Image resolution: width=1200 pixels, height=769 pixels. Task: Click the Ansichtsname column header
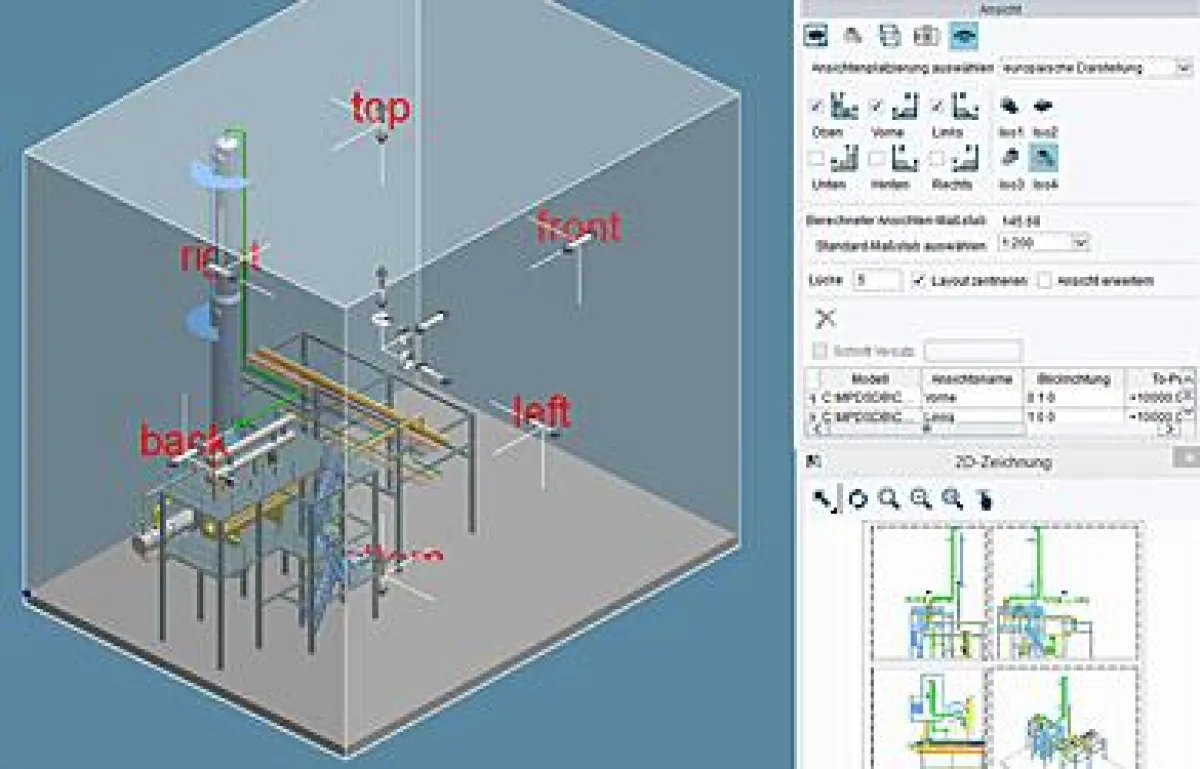[971, 379]
